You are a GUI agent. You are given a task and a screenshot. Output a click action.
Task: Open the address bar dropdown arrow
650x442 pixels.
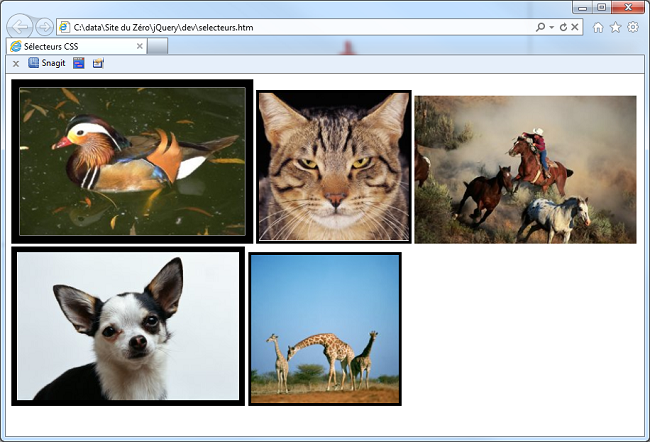(552, 27)
